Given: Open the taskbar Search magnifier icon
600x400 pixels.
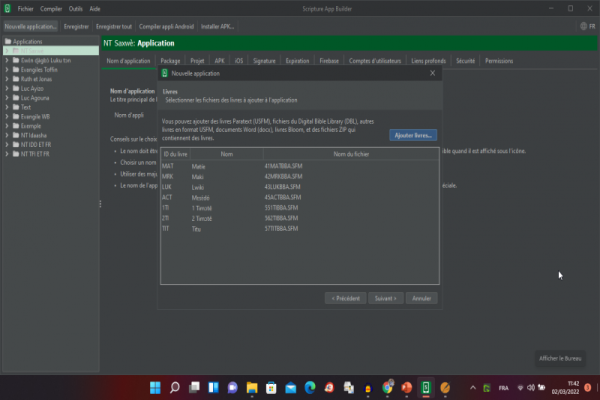Looking at the screenshot, I should tap(174, 387).
